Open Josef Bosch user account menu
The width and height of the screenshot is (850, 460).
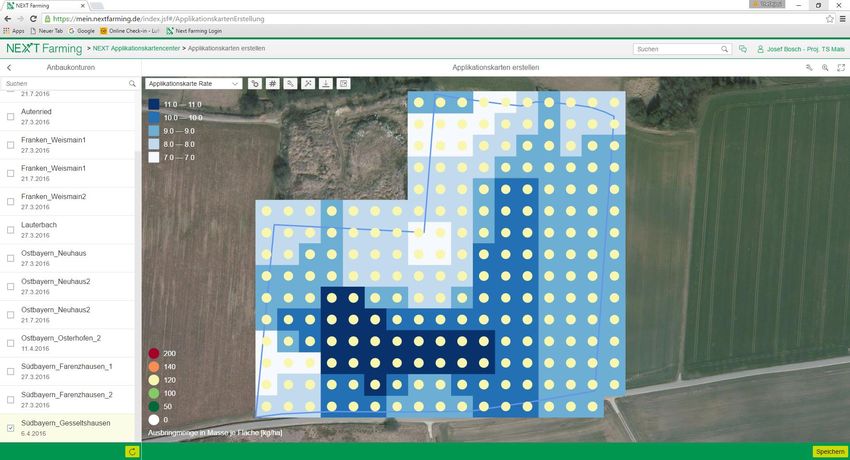click(x=799, y=48)
